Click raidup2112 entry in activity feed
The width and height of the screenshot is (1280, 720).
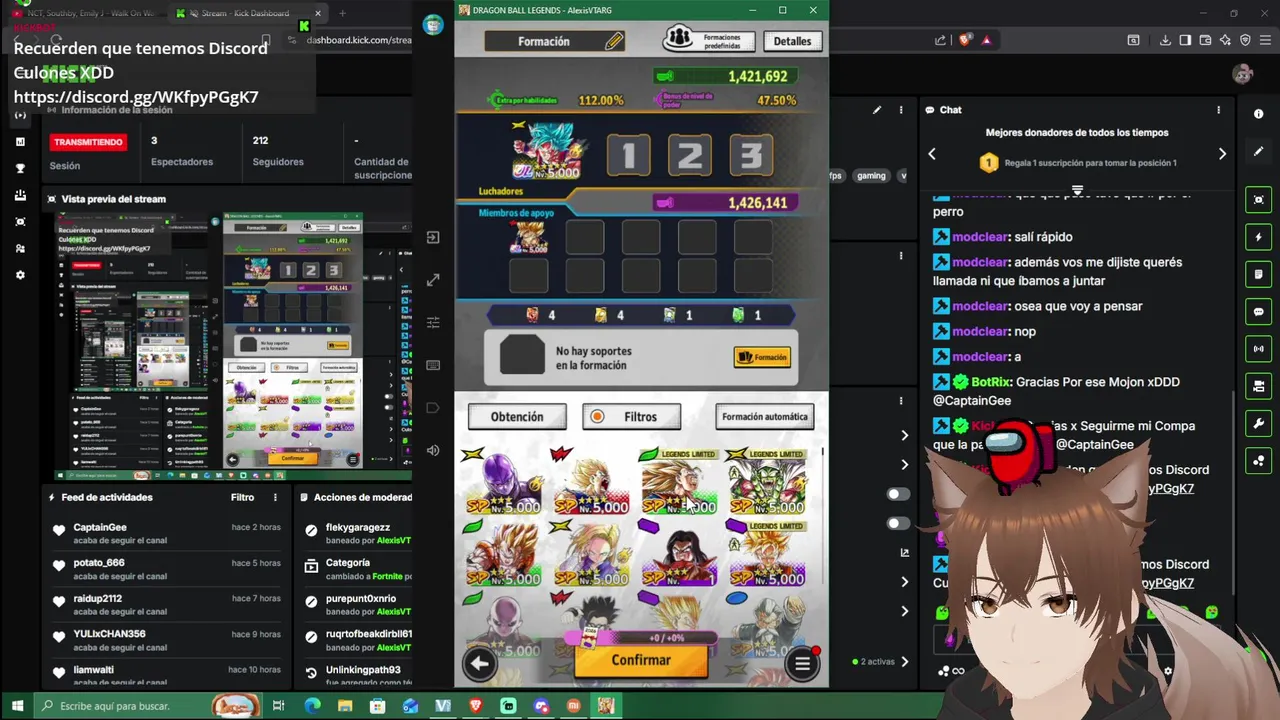[x=167, y=604]
